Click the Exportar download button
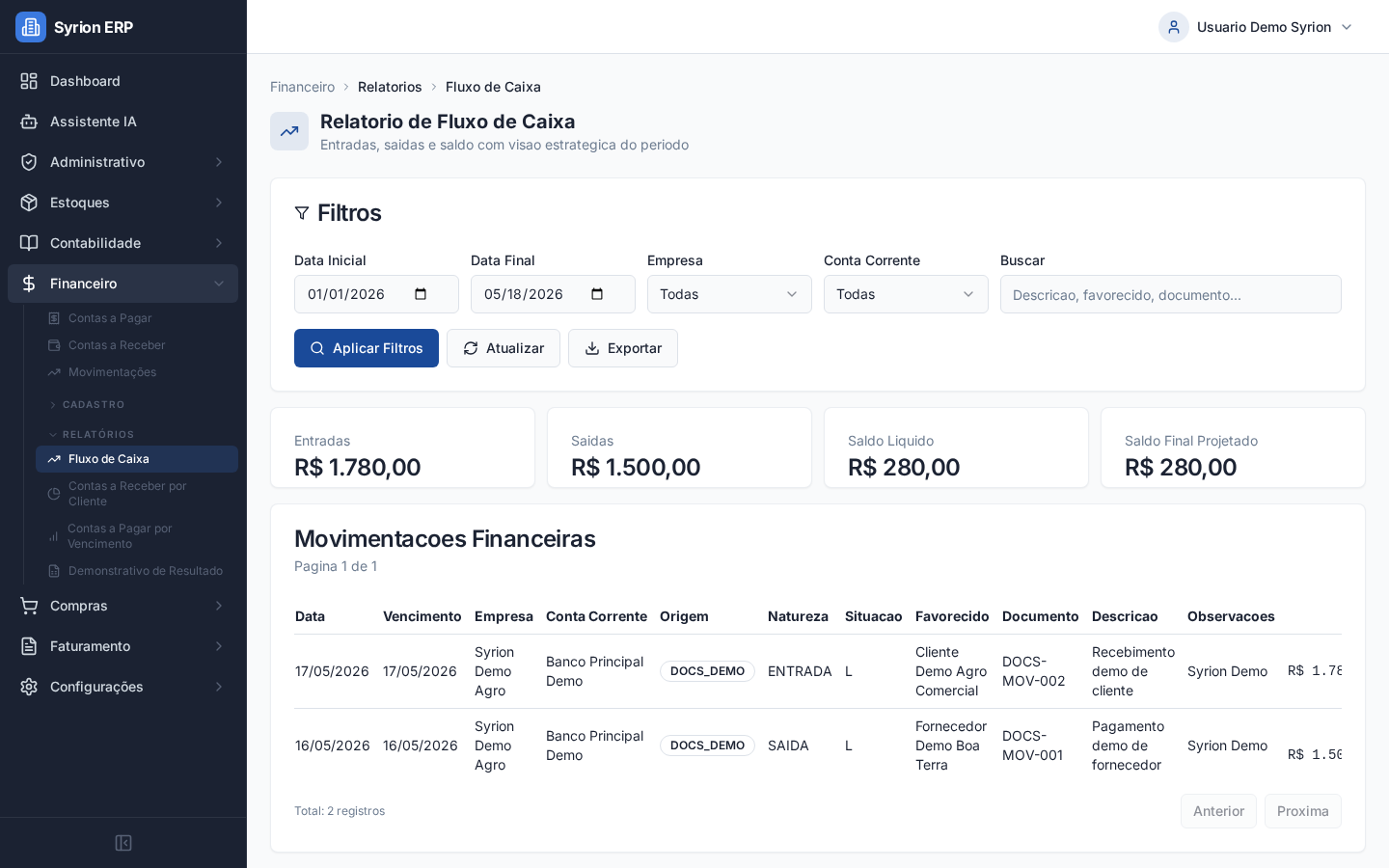The height and width of the screenshot is (868, 1389). (x=623, y=348)
